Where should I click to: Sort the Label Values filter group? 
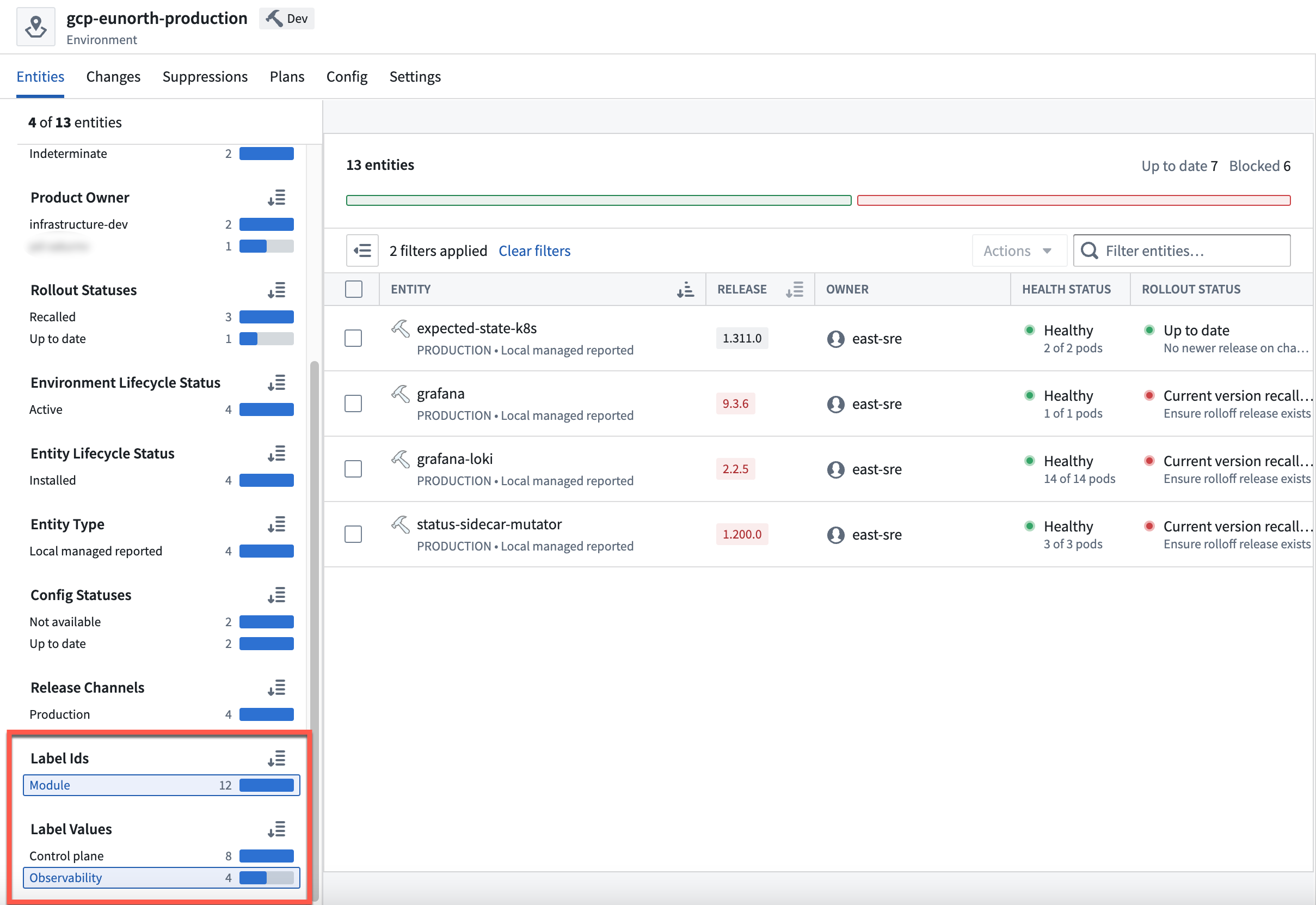(x=276, y=830)
